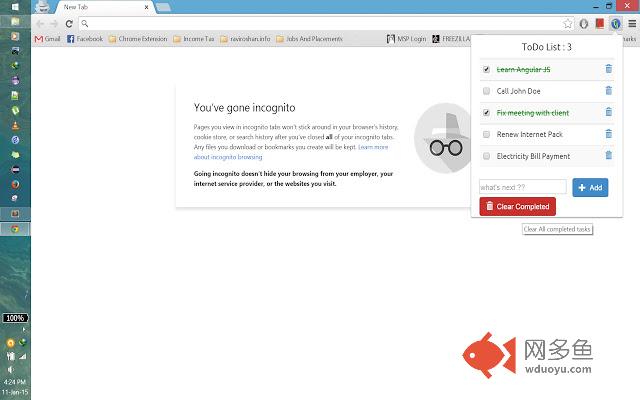The height and width of the screenshot is (400, 640).
Task: Open the VLC cone taskbar icon
Action: click(x=15, y=125)
